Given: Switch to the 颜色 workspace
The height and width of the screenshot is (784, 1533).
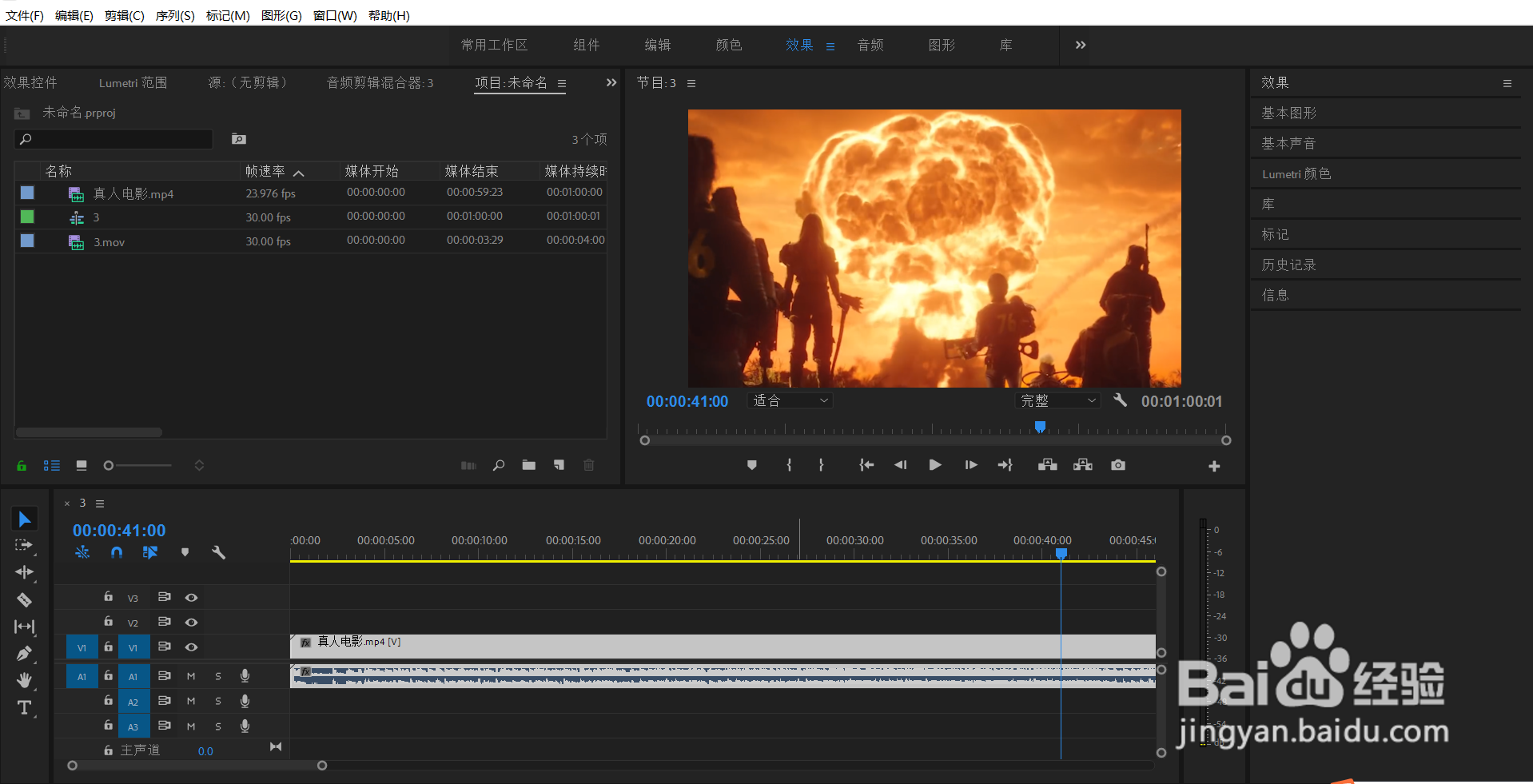Looking at the screenshot, I should point(729,45).
